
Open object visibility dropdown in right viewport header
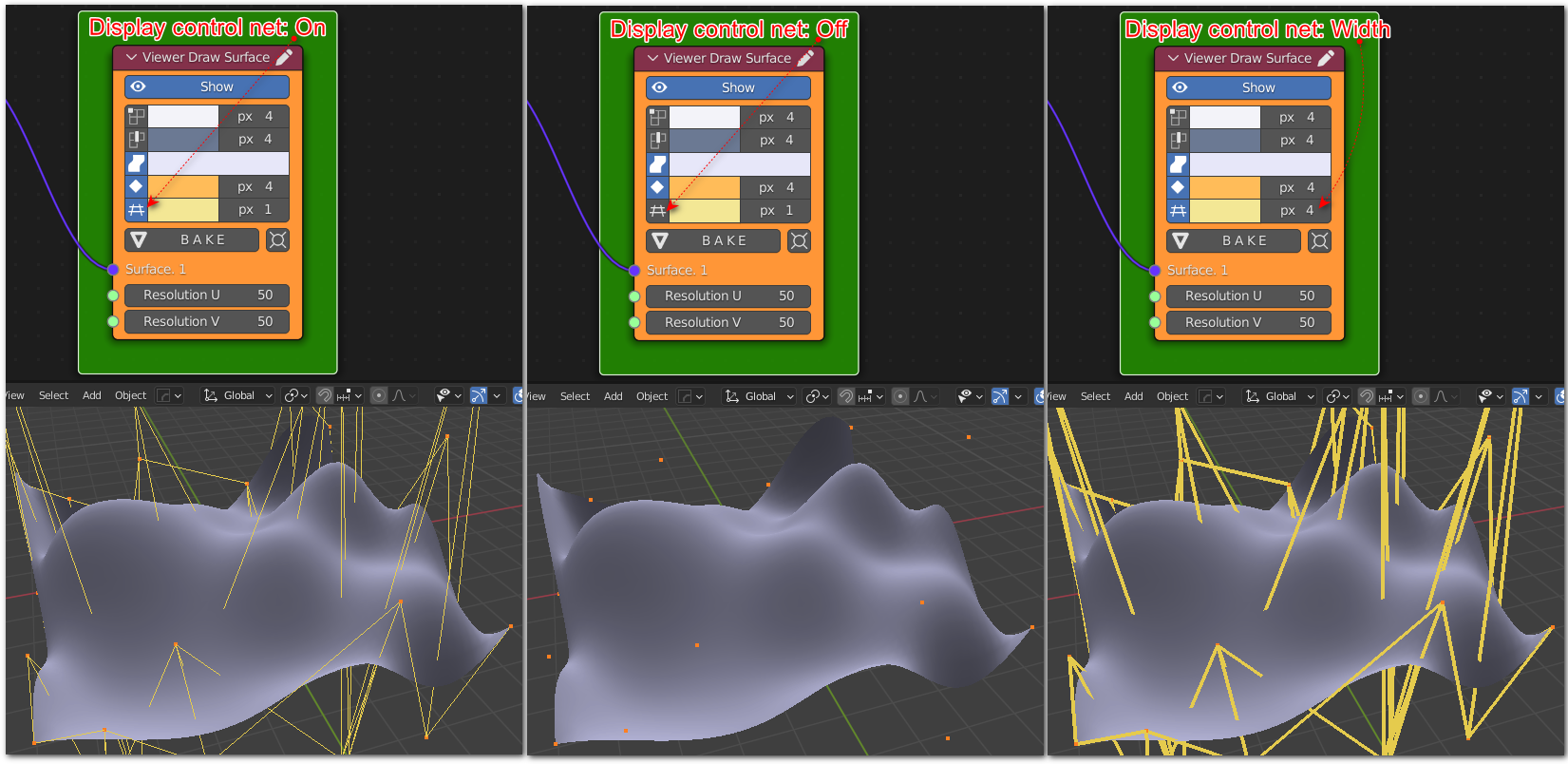coord(1491,396)
